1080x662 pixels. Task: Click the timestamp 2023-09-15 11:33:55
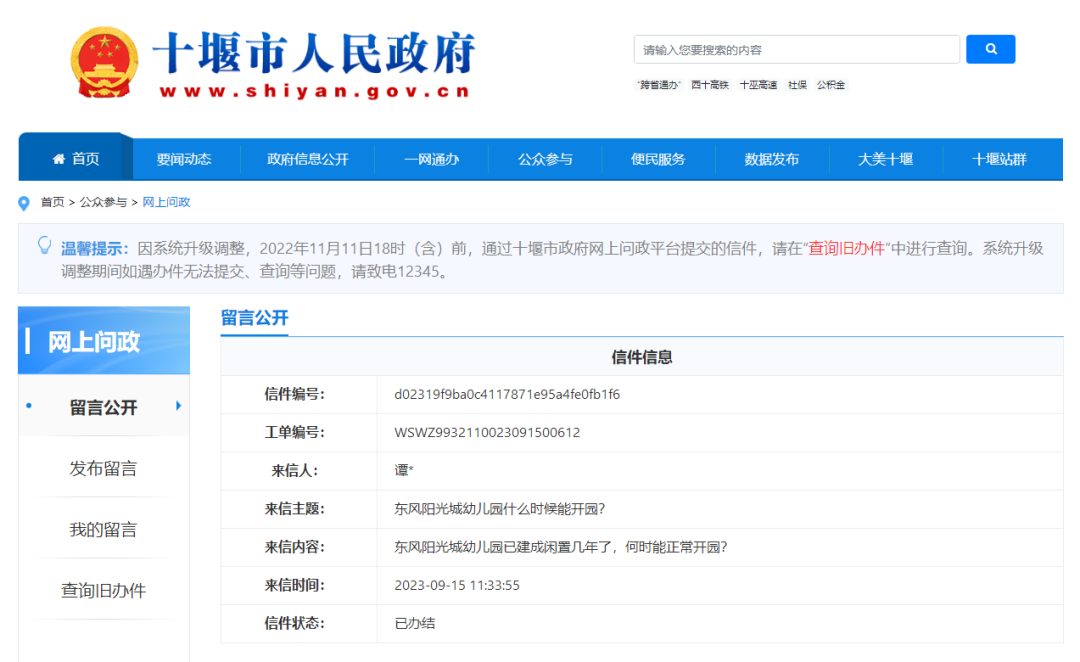click(x=457, y=585)
